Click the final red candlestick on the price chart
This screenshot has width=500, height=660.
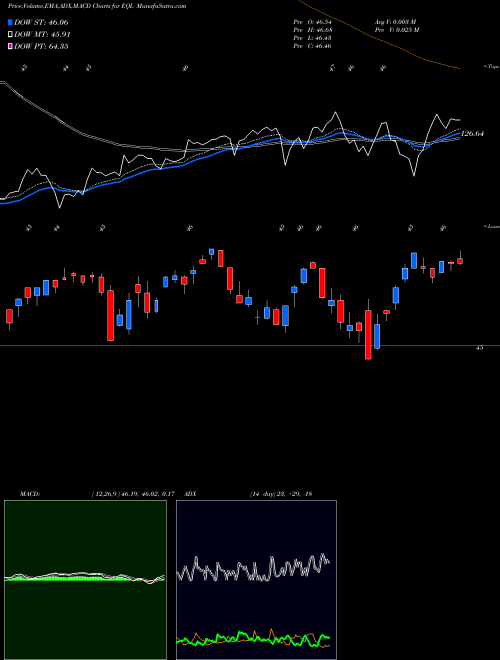click(x=460, y=261)
